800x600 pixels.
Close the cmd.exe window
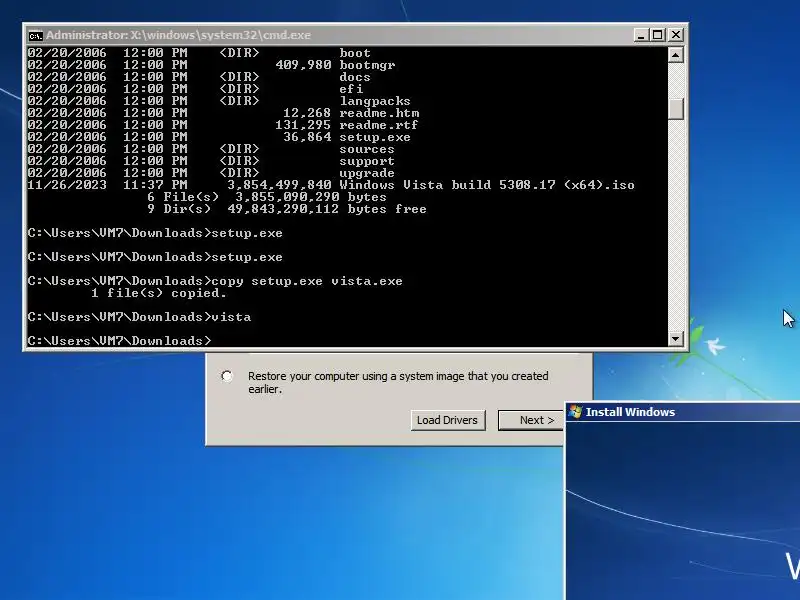point(676,35)
